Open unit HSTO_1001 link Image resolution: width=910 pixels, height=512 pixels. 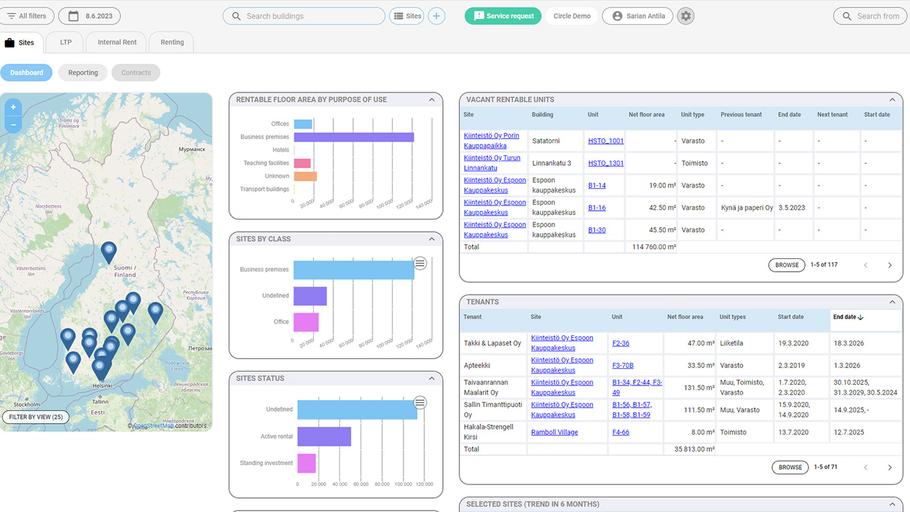coord(605,140)
